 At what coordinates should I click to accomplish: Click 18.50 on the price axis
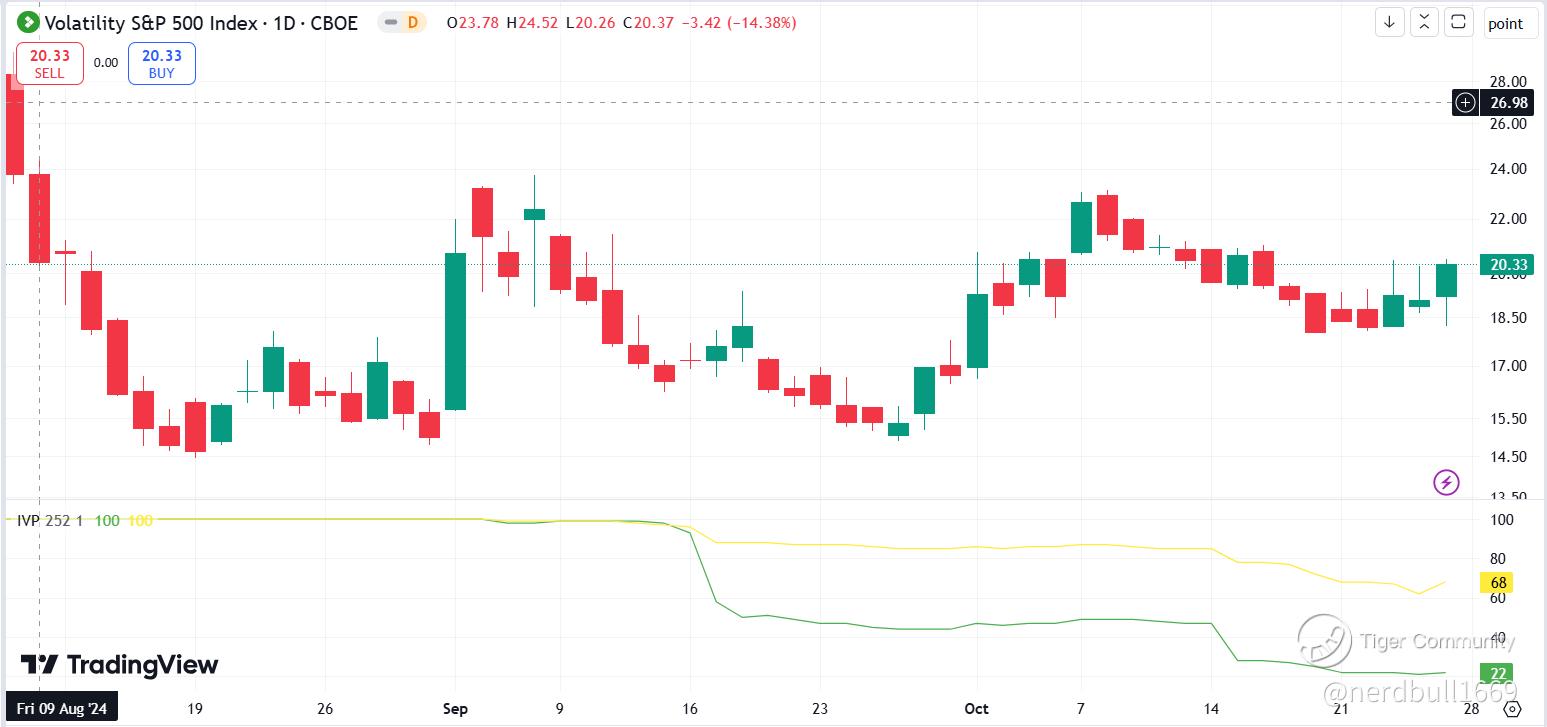1508,318
